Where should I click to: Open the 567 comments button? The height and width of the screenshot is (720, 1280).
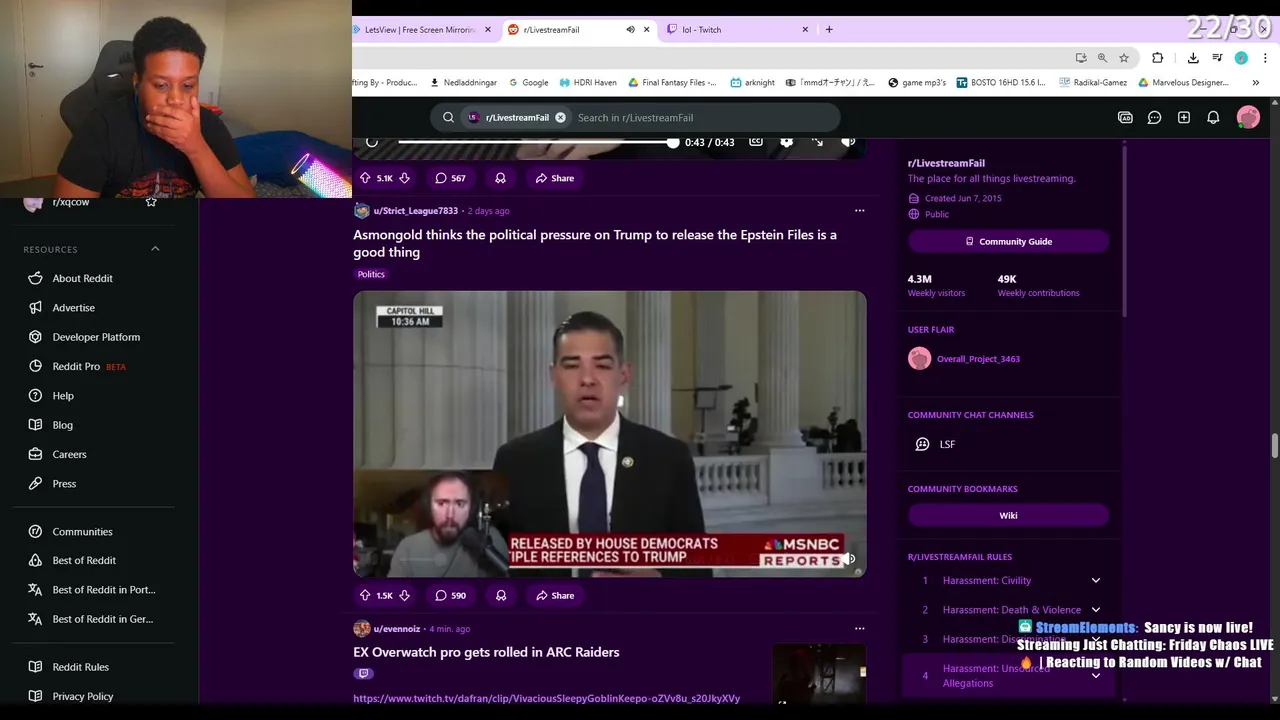click(x=450, y=178)
